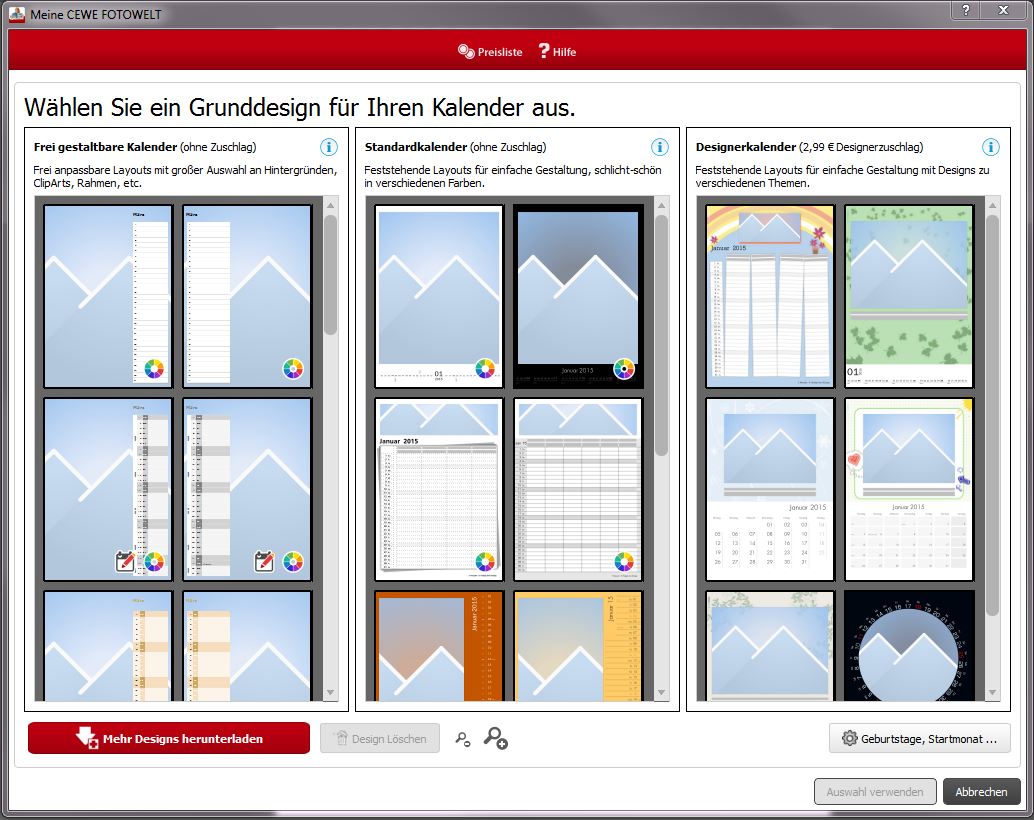The image size is (1034, 820).
Task: Select snowflake blue designer calendar
Action: click(770, 489)
